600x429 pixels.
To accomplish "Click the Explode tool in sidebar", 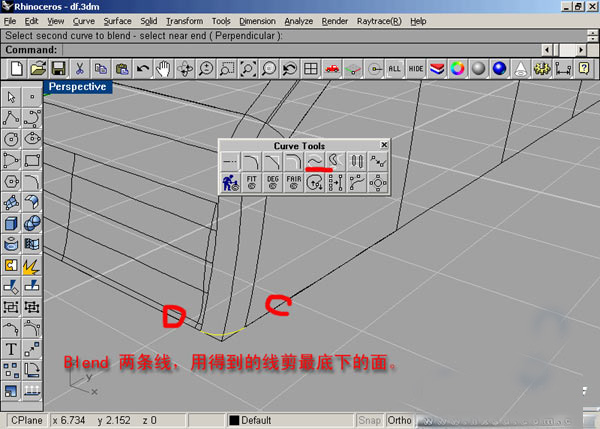I will (31, 265).
